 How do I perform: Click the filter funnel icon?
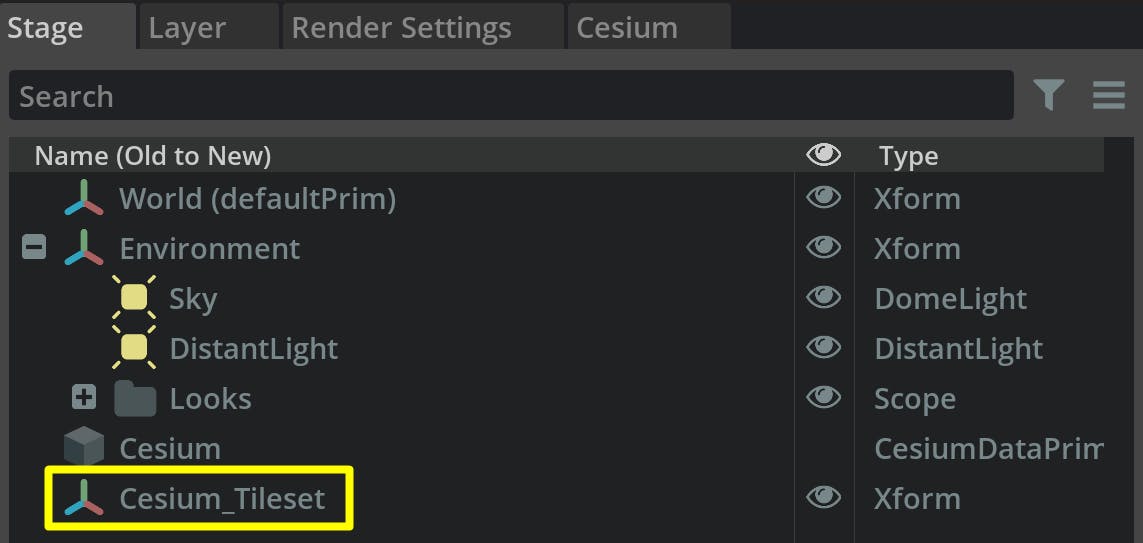(1048, 95)
